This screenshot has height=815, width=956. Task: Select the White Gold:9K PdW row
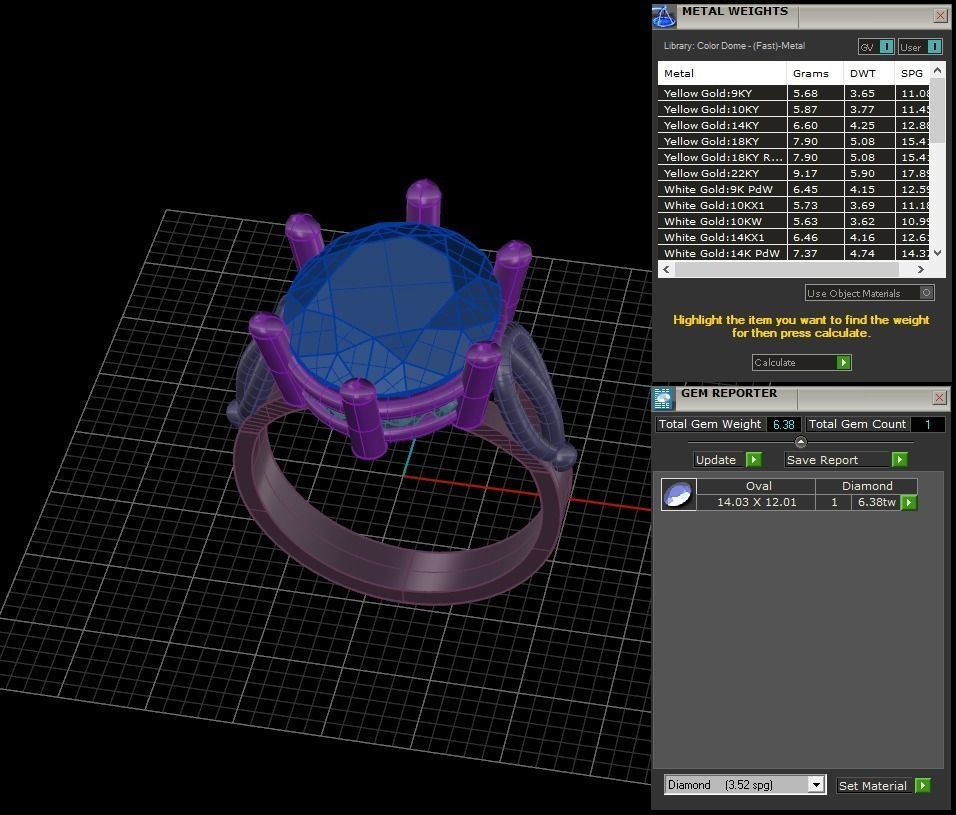(x=794, y=189)
